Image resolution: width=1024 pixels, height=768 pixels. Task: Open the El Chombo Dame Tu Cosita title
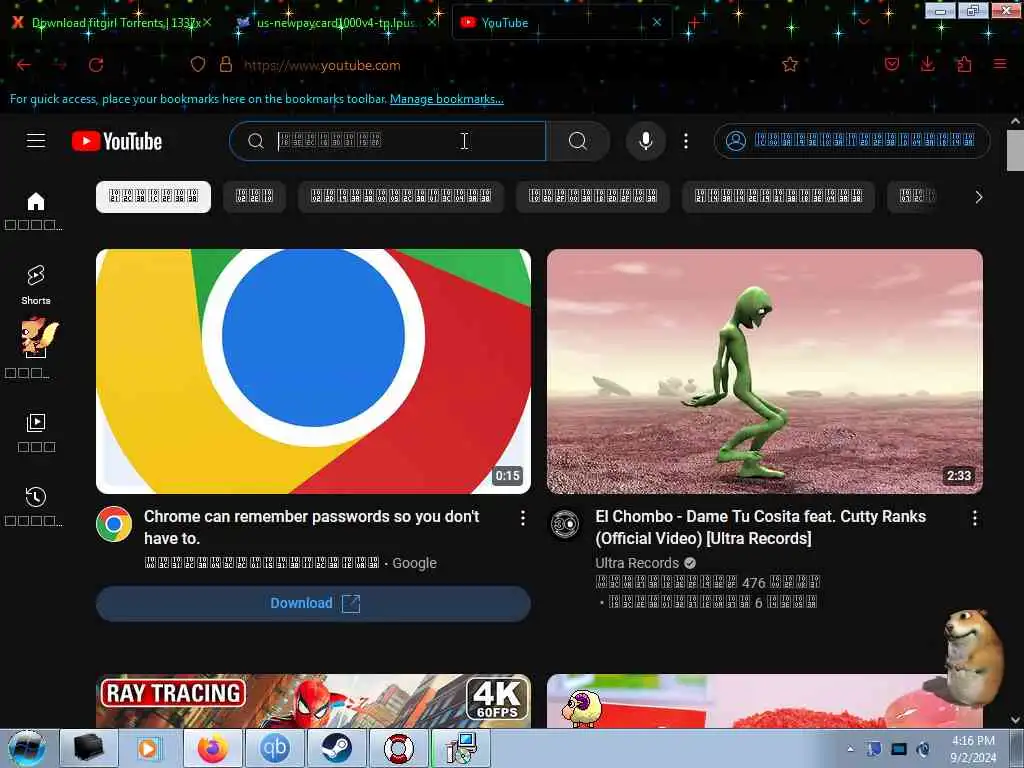click(x=760, y=527)
